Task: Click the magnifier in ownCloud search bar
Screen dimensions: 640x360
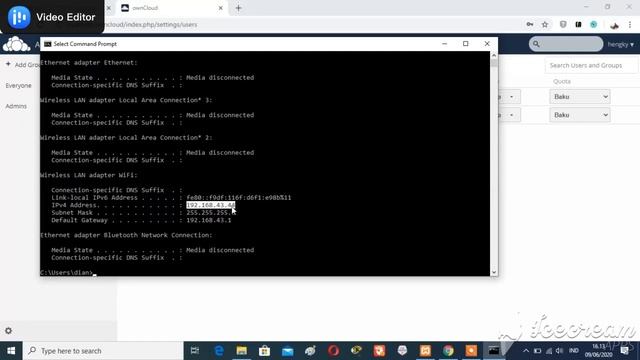Action: pos(536,44)
